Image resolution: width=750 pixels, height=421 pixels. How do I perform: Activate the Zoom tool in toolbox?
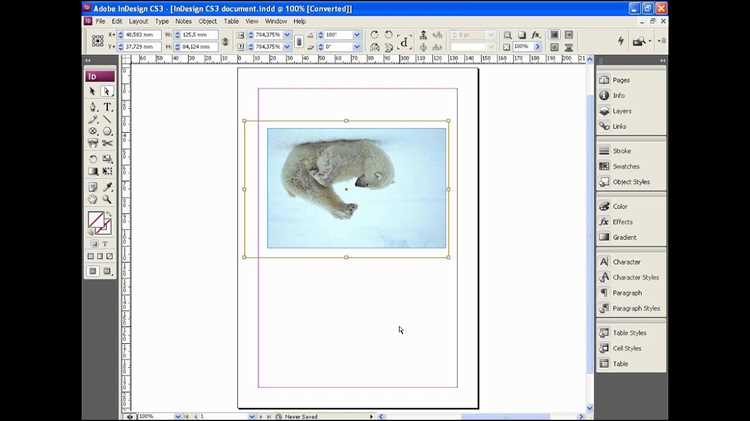point(107,199)
